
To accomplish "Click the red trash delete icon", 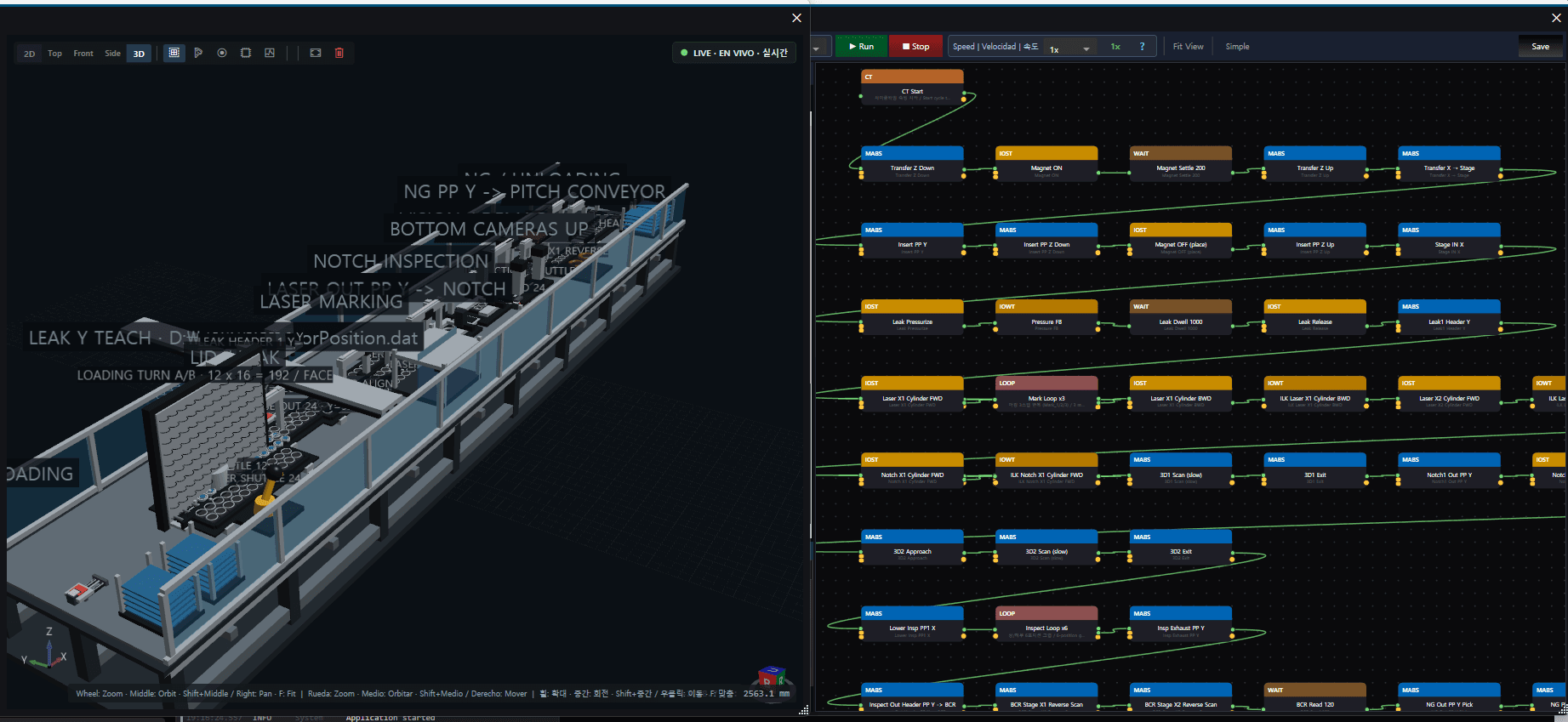I will pyautogui.click(x=339, y=53).
